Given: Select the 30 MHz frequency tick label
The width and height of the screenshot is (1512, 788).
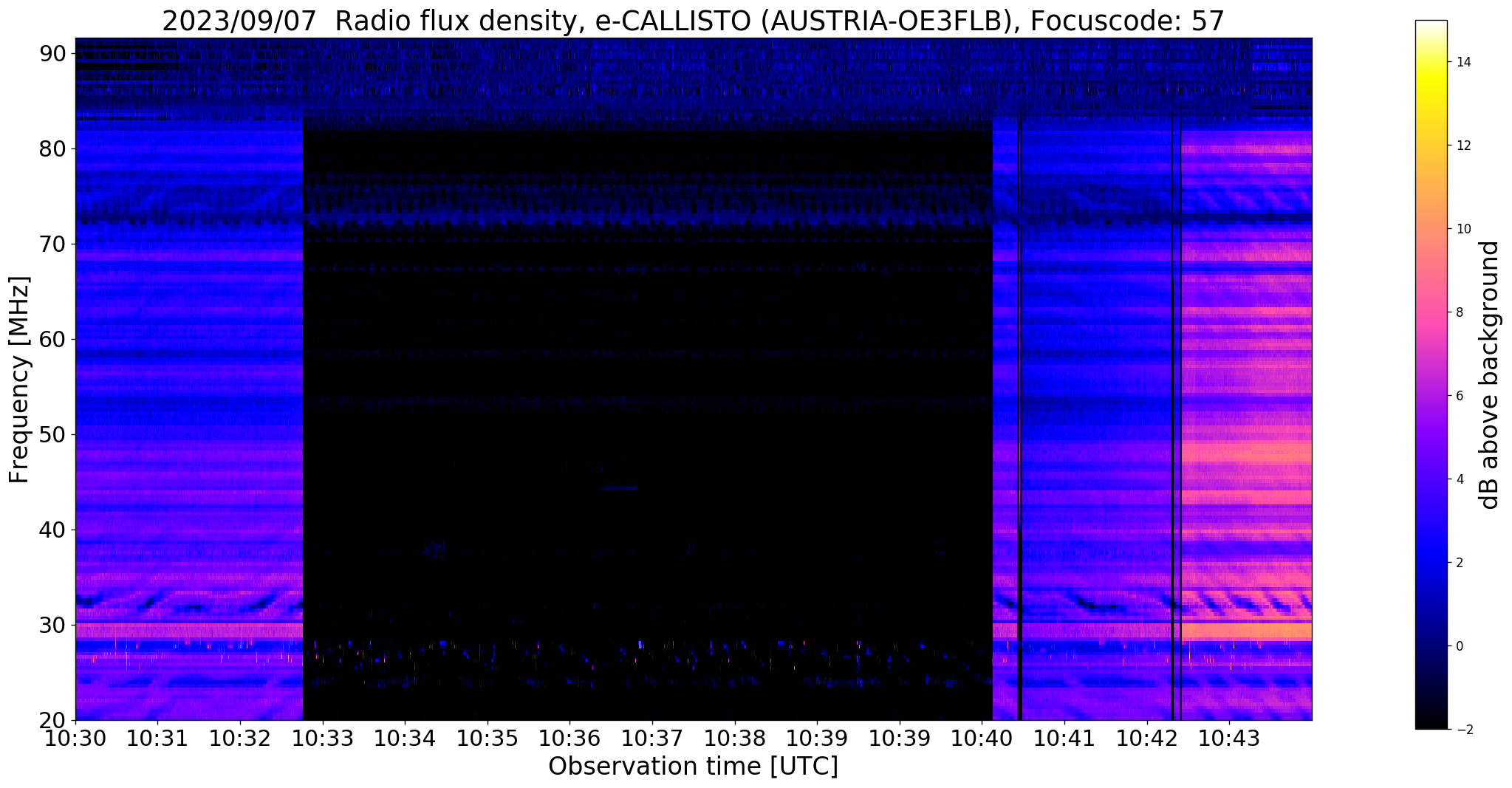Looking at the screenshot, I should (53, 625).
